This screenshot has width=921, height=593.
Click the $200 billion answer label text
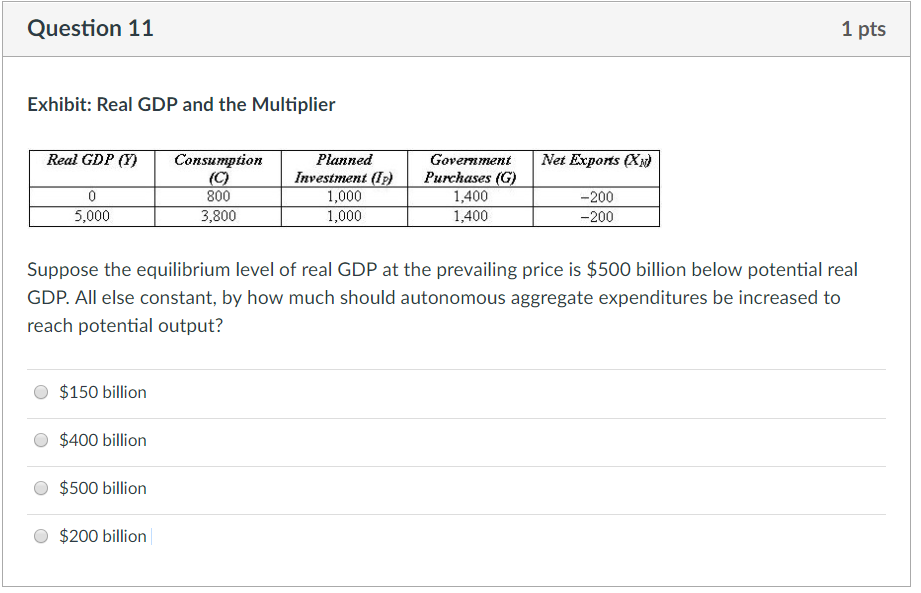(103, 536)
